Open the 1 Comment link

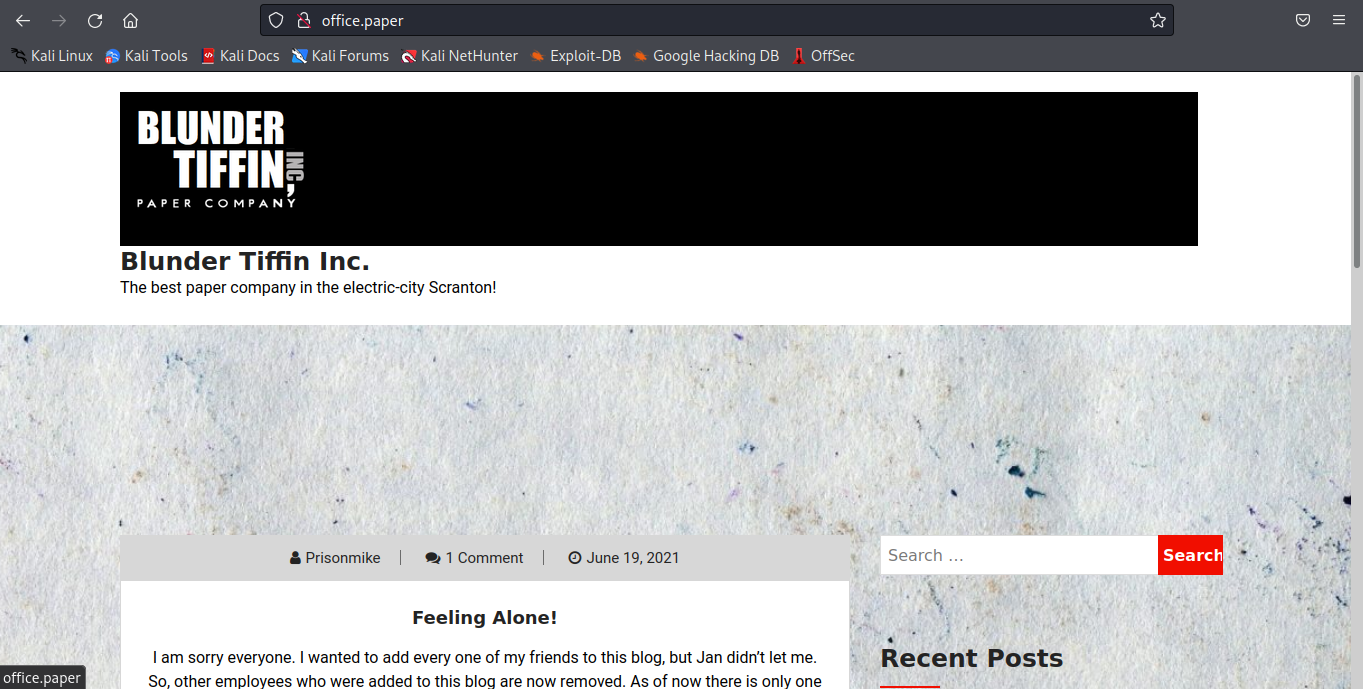[x=484, y=558]
